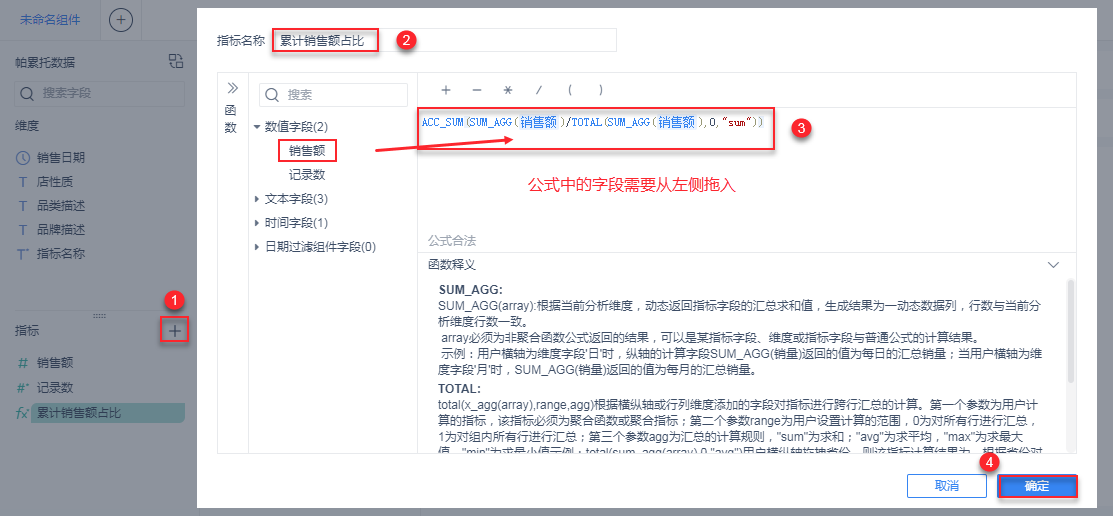The width and height of the screenshot is (1113, 516).
Task: Expand the 日期过滤组件字段(0) group
Action: [257, 247]
